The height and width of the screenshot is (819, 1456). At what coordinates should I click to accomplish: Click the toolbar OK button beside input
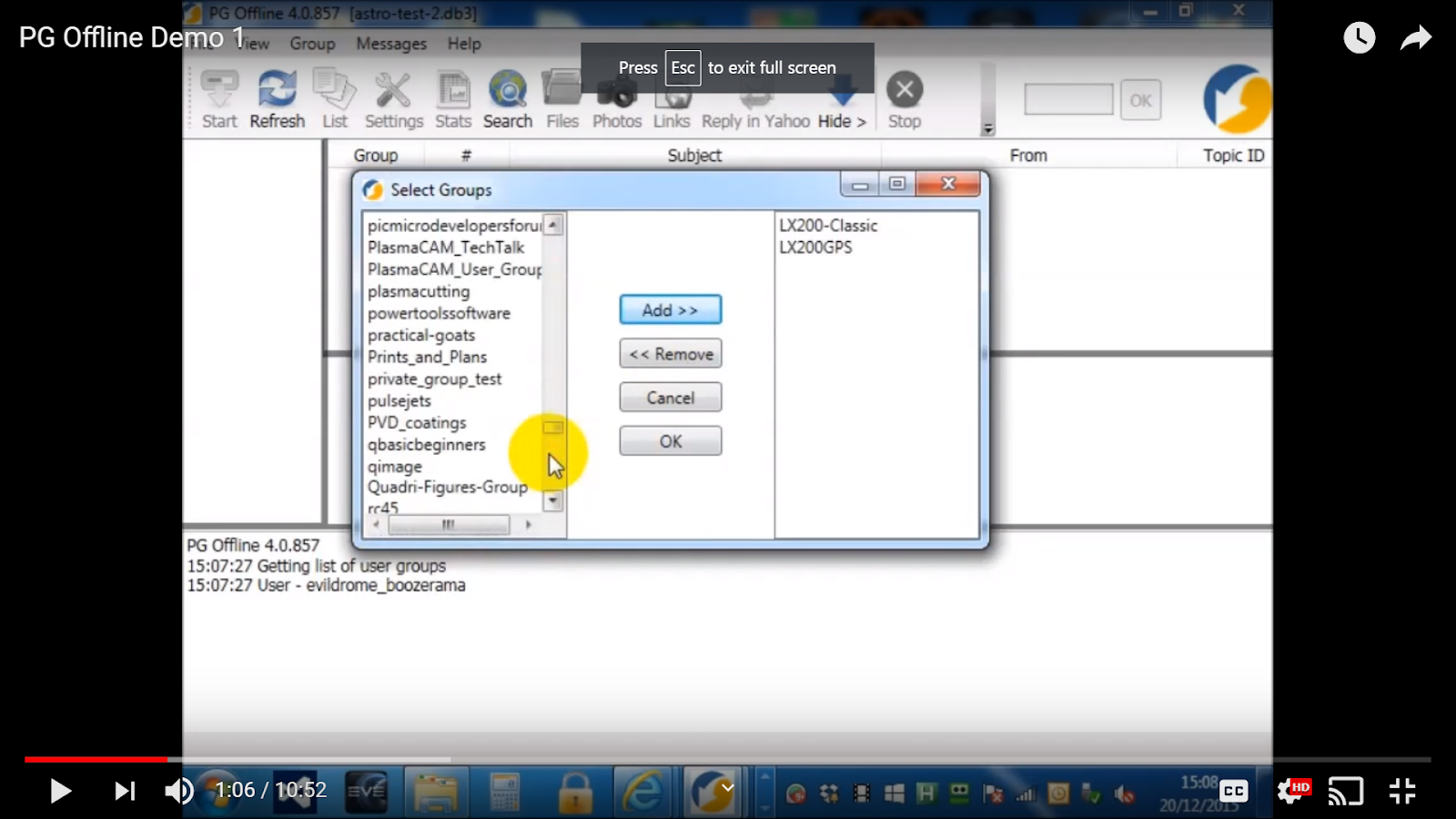(1140, 100)
